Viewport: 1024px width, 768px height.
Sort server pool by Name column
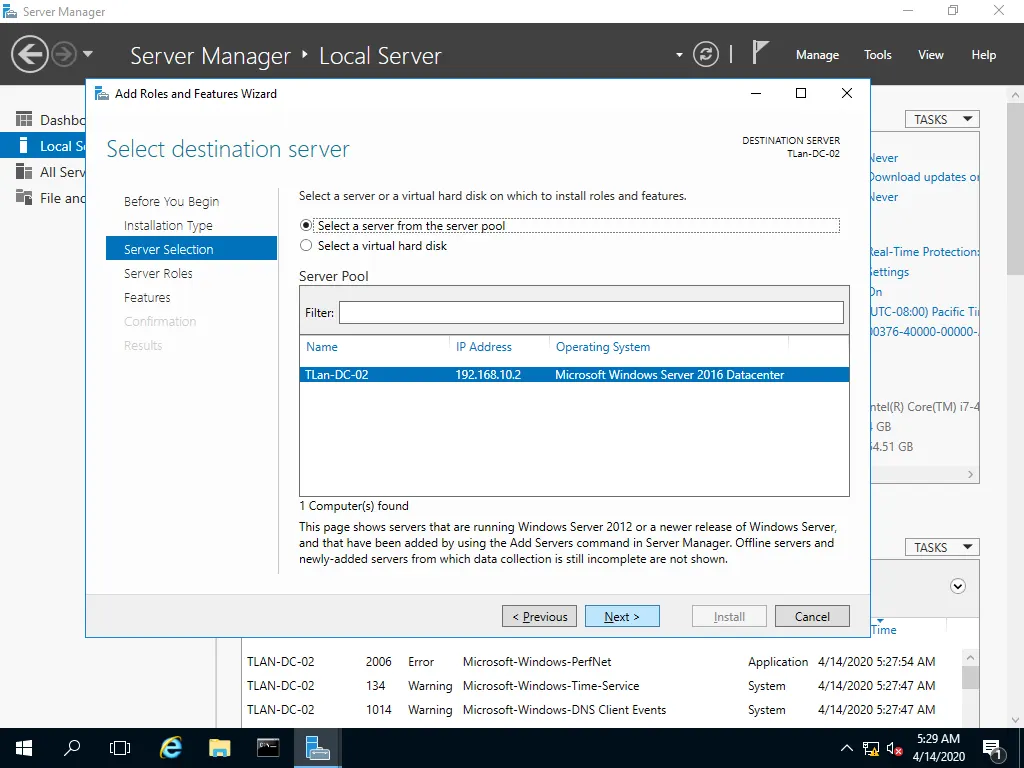[321, 347]
